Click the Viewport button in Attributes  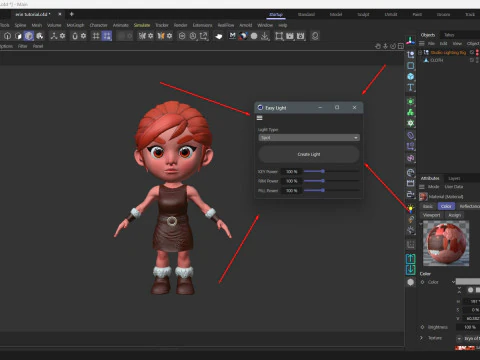pos(431,215)
